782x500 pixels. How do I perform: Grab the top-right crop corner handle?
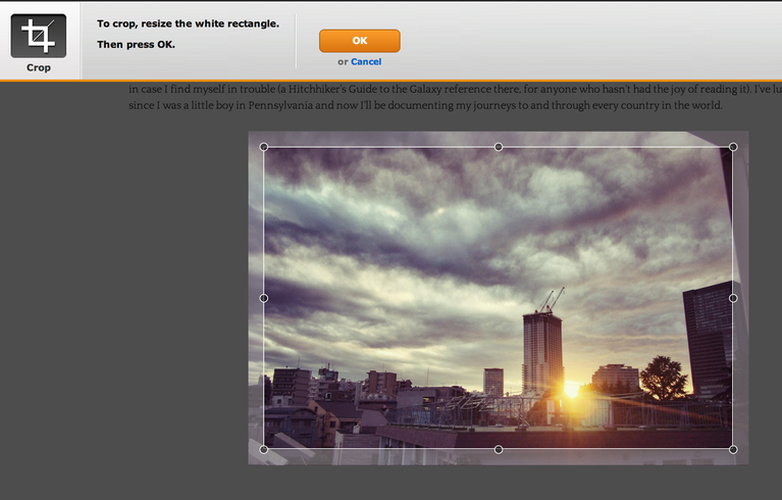733,147
